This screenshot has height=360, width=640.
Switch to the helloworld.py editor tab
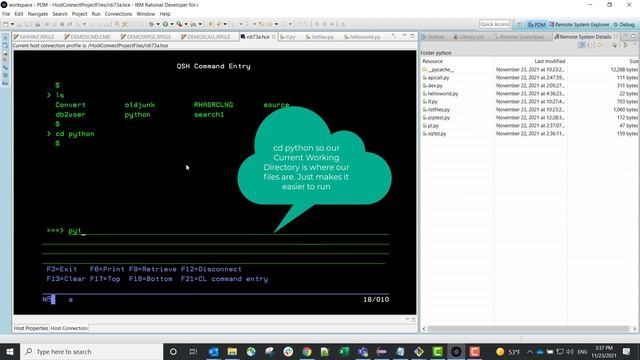point(362,37)
